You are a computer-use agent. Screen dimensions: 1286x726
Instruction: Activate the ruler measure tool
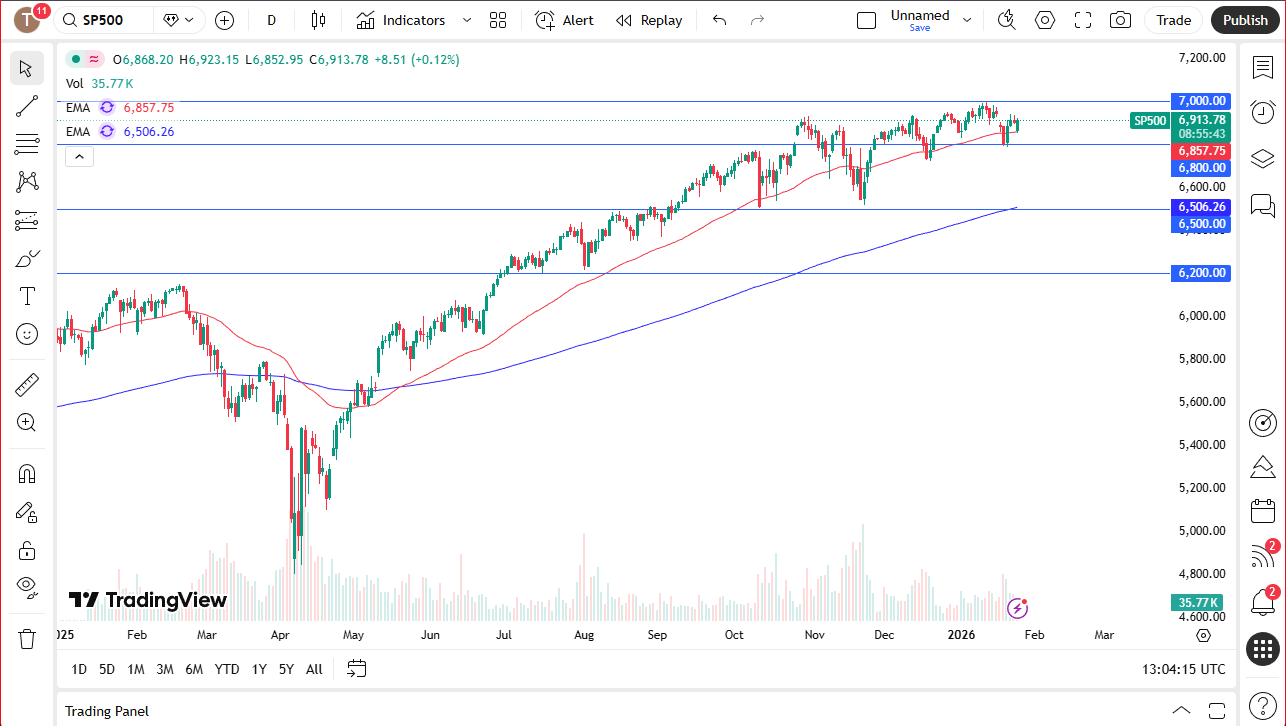click(27, 384)
